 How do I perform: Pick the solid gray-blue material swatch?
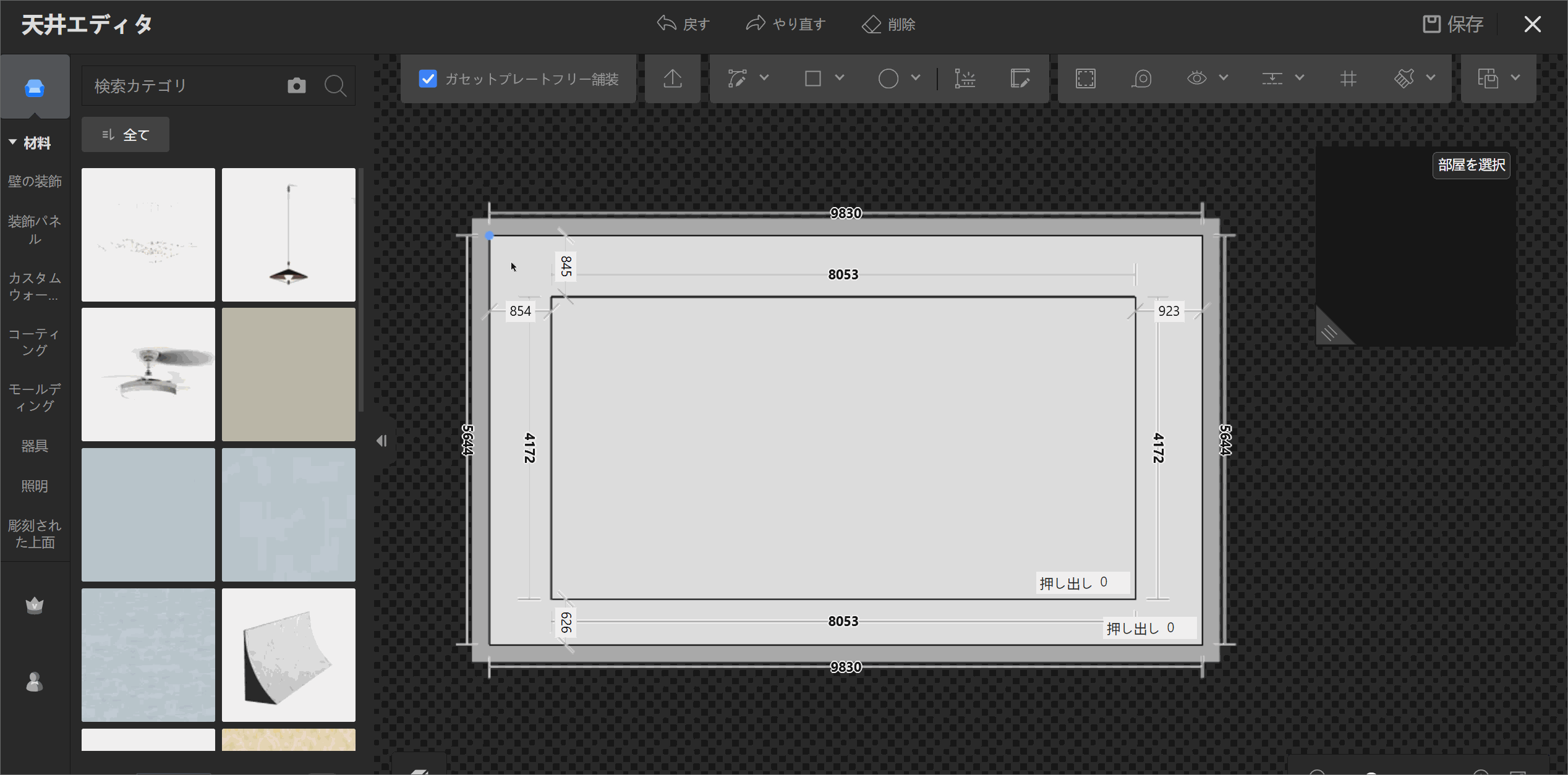148,515
